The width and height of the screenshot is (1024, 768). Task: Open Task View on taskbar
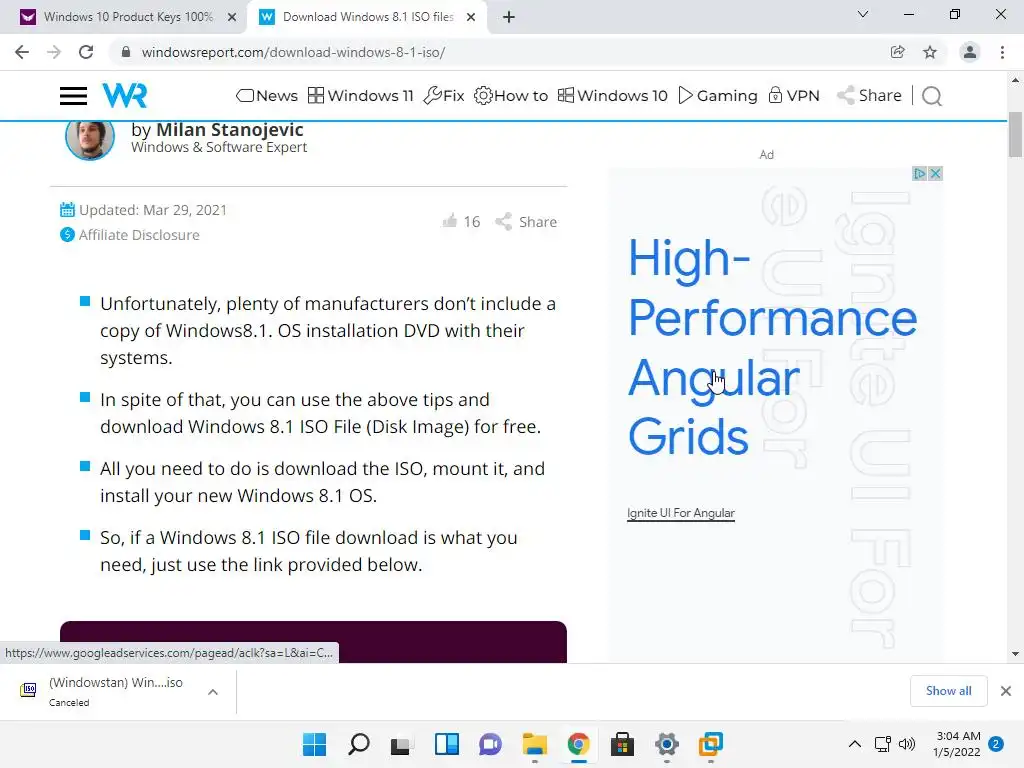coord(402,744)
